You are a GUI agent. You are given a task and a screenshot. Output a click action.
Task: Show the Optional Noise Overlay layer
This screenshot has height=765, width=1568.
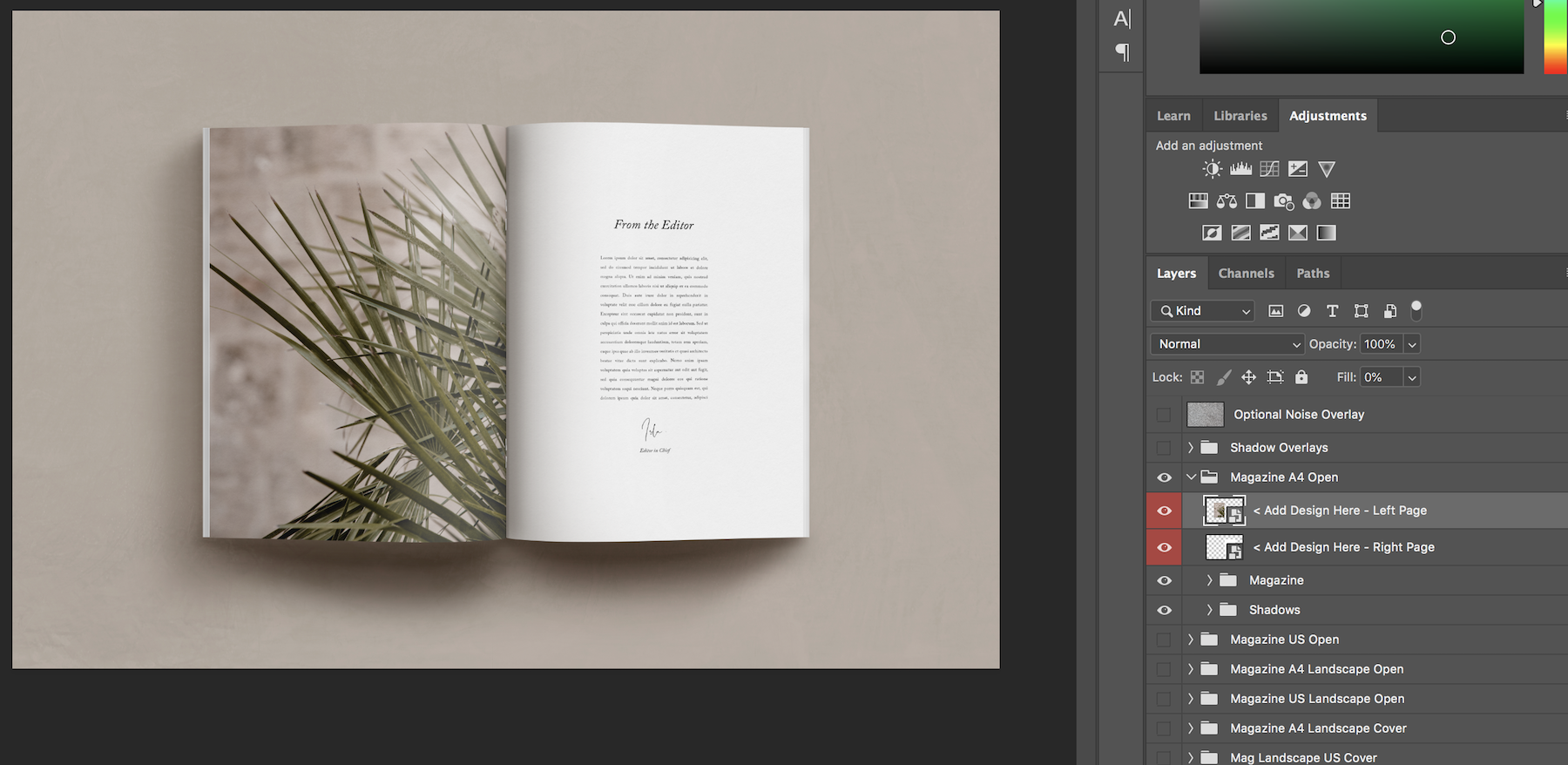point(1164,415)
